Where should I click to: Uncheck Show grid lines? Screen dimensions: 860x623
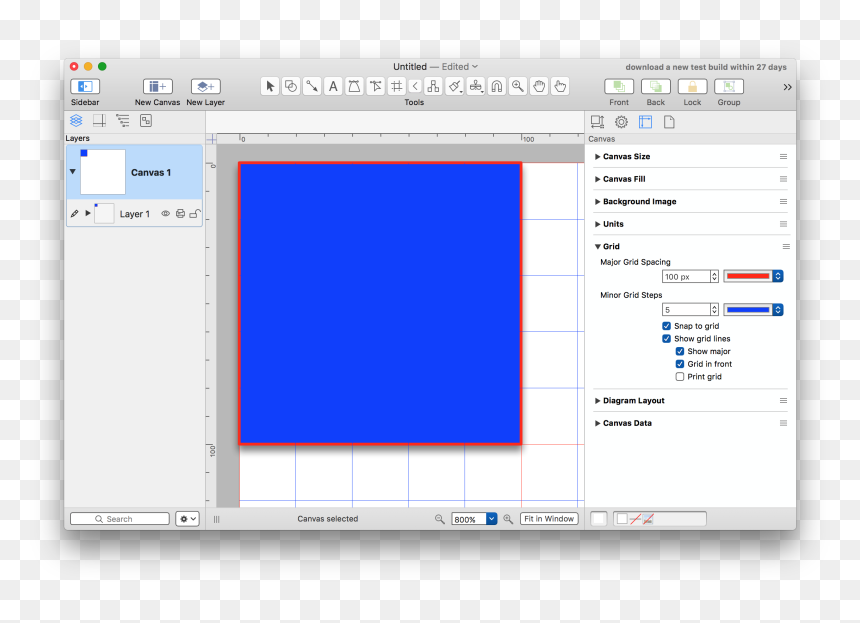click(666, 338)
